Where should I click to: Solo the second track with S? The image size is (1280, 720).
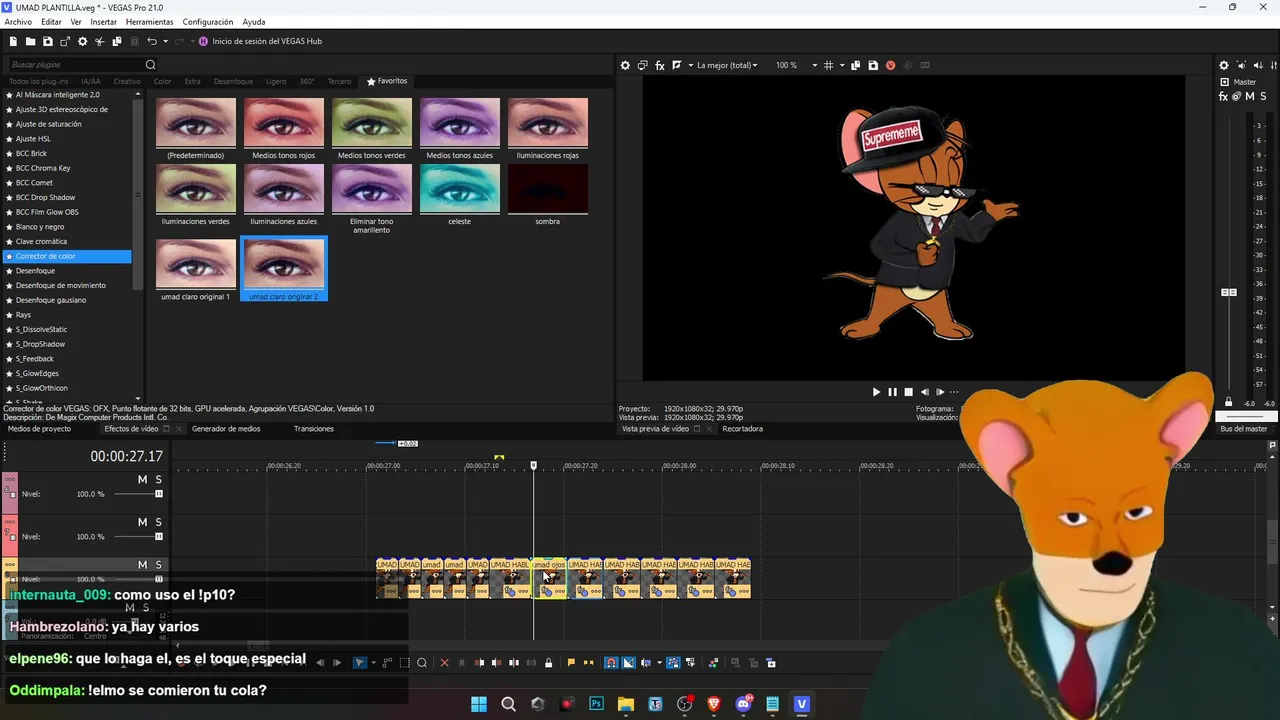[158, 522]
